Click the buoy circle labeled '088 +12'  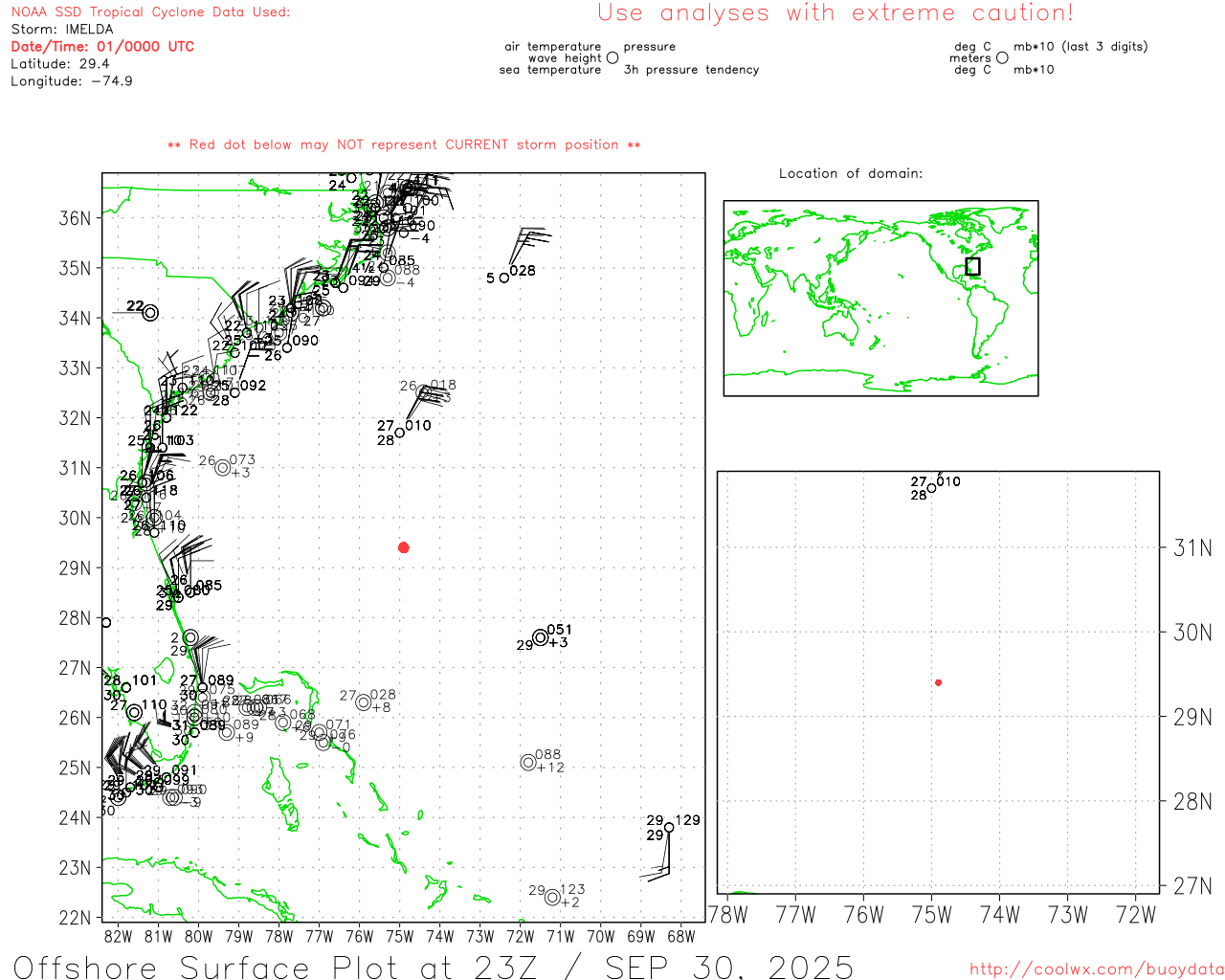tap(528, 762)
